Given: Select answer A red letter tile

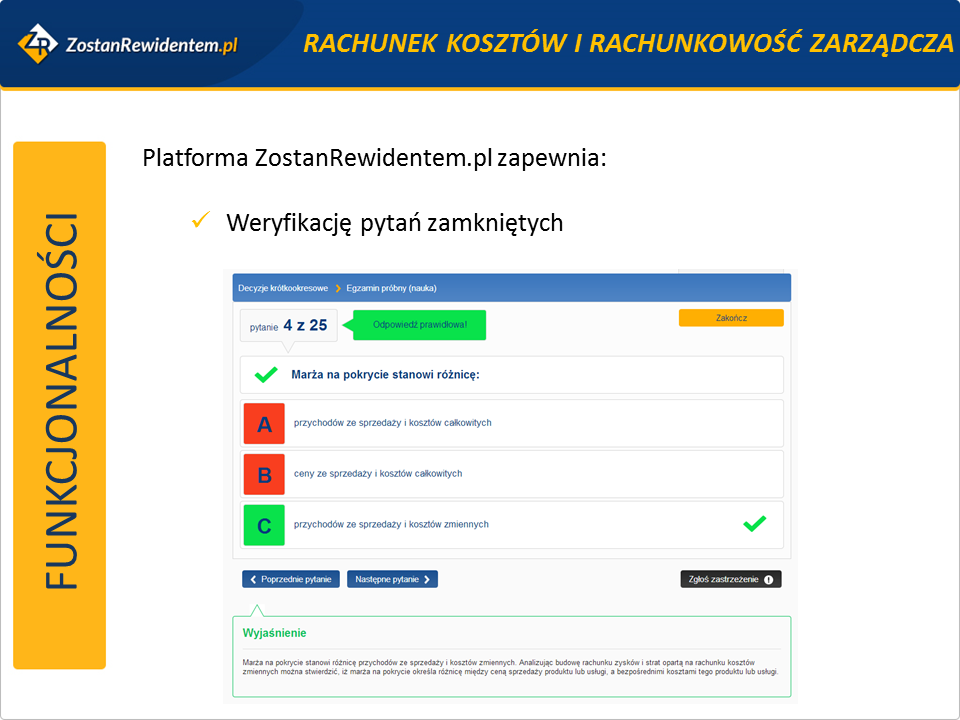Looking at the screenshot, I should (x=264, y=424).
